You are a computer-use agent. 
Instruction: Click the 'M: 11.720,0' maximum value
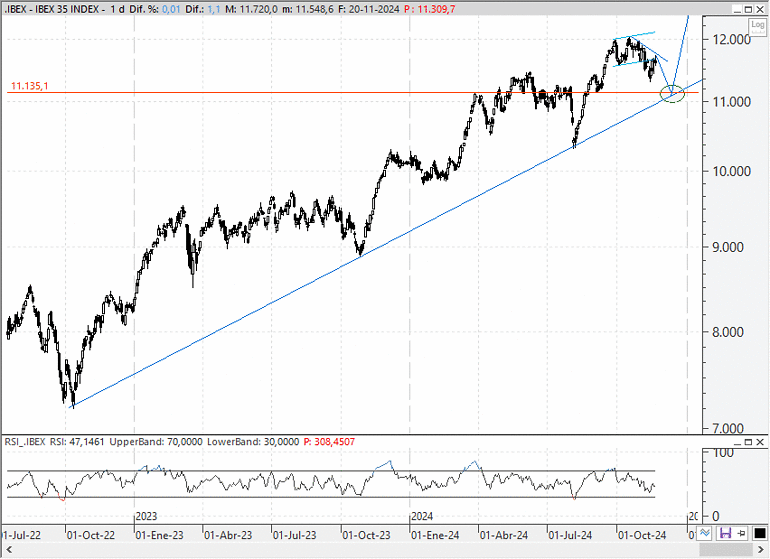click(251, 9)
